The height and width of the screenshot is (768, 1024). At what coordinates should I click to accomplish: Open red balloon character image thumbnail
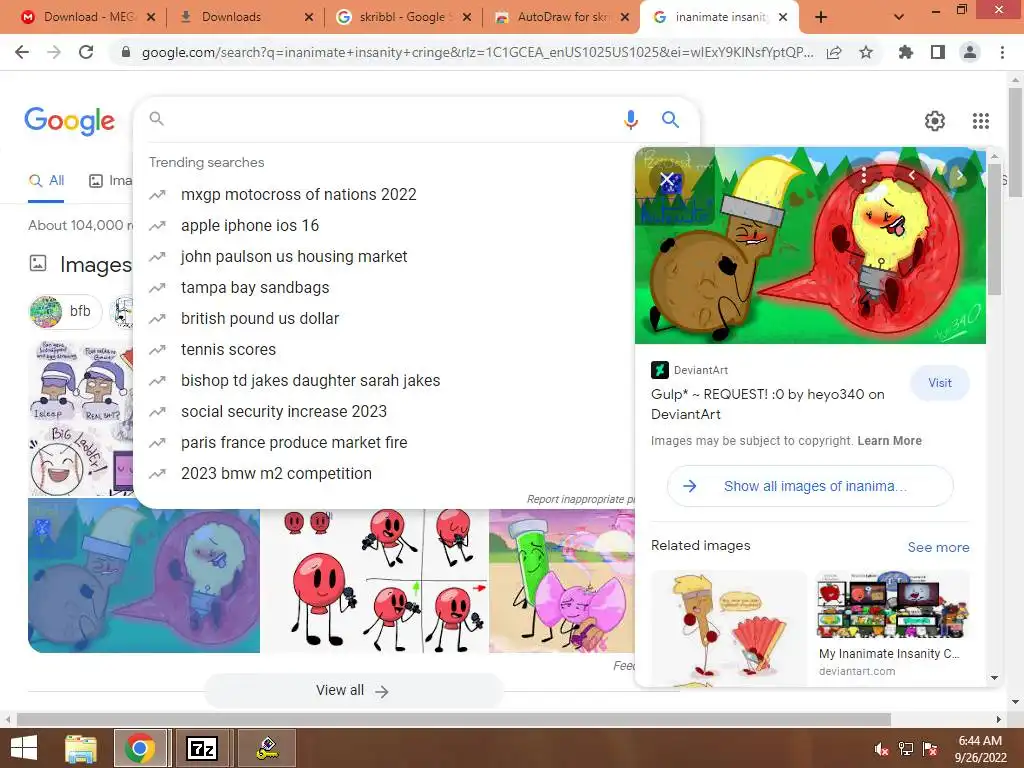[375, 581]
